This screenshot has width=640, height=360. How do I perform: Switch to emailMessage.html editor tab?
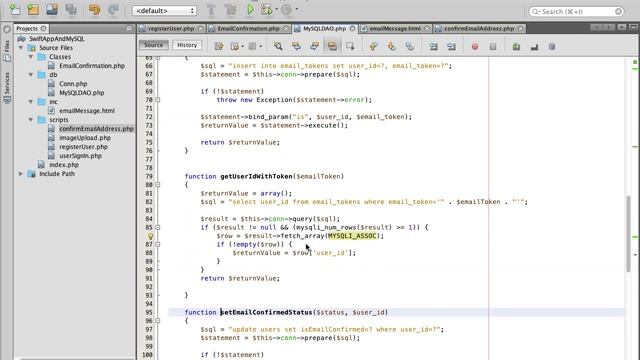[395, 29]
